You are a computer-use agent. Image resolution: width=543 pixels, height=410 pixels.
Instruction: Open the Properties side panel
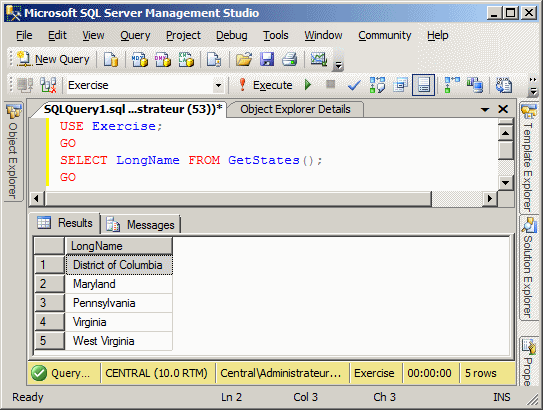coord(529,362)
